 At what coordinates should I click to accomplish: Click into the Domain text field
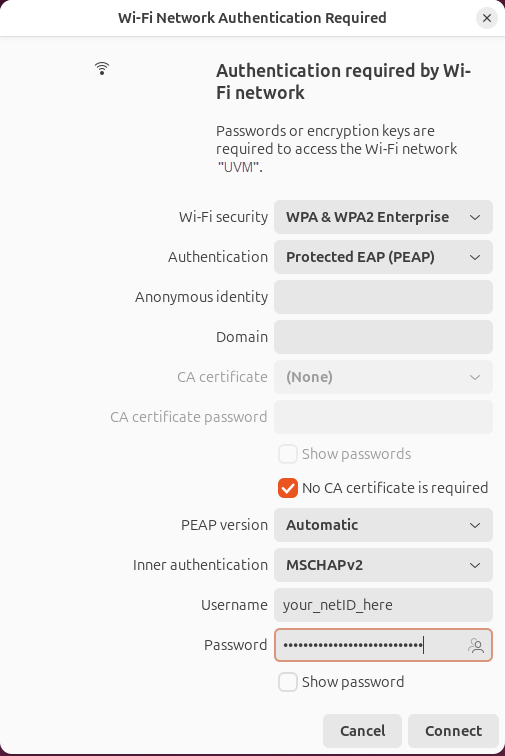pos(383,338)
